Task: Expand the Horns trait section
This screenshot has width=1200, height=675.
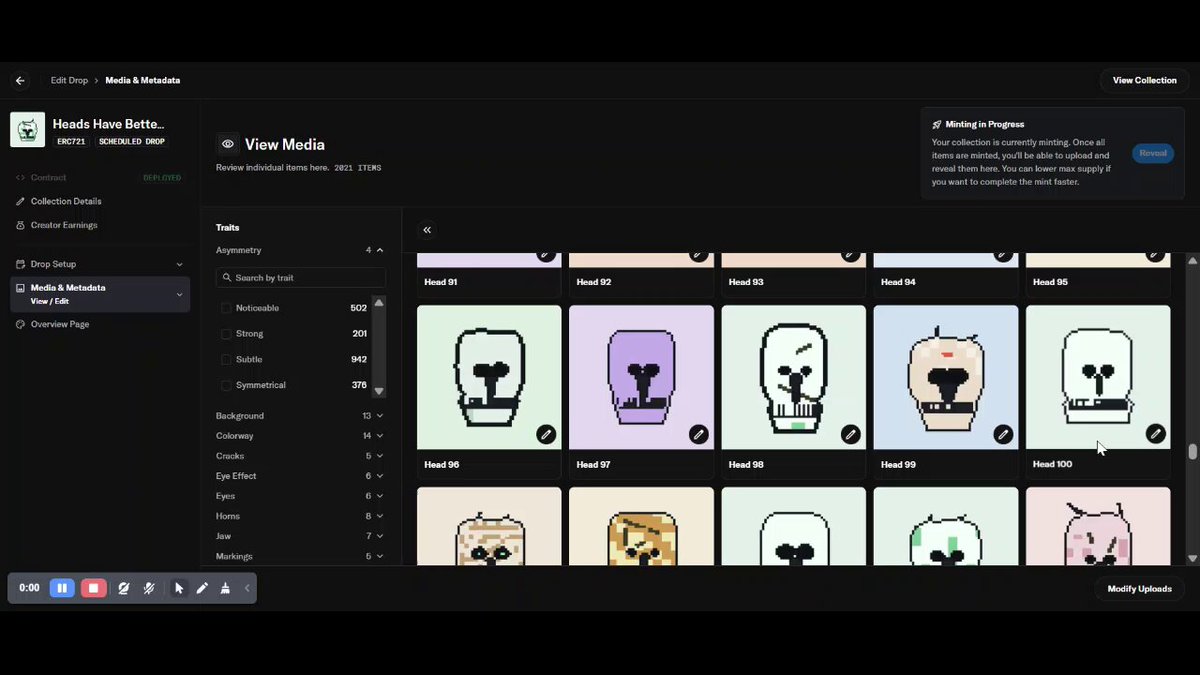Action: click(x=380, y=516)
